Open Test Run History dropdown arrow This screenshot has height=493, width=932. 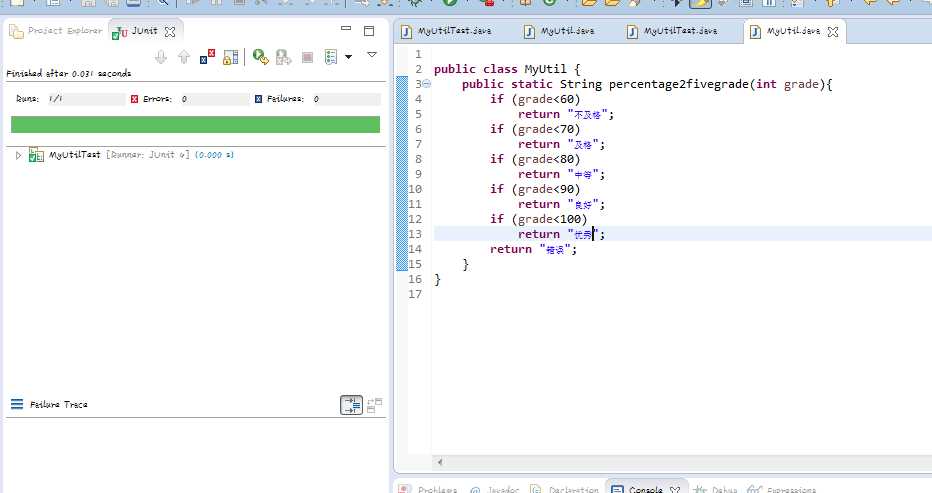pyautogui.click(x=348, y=57)
